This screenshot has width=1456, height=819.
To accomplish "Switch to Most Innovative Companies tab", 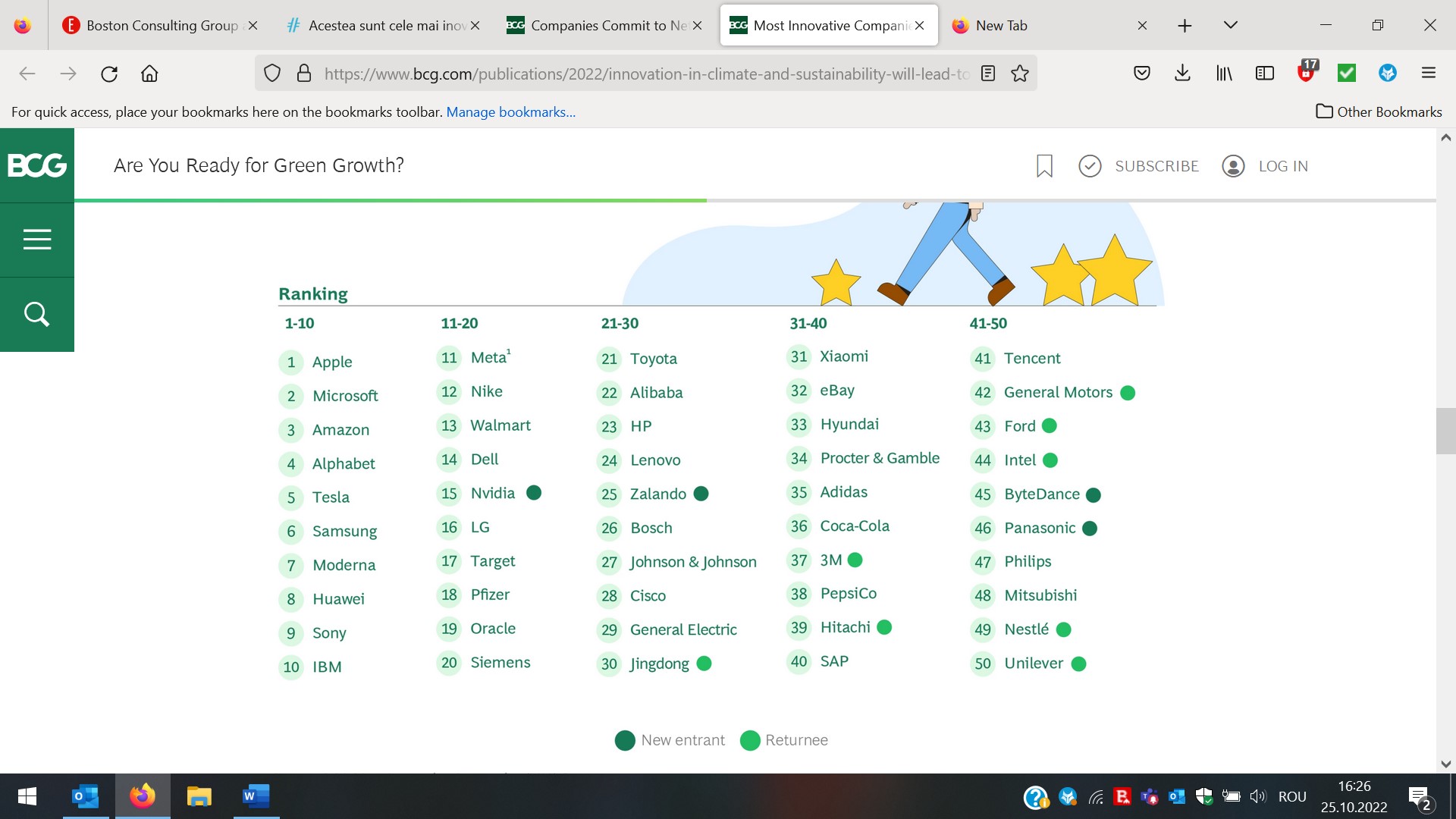I will pos(829,25).
